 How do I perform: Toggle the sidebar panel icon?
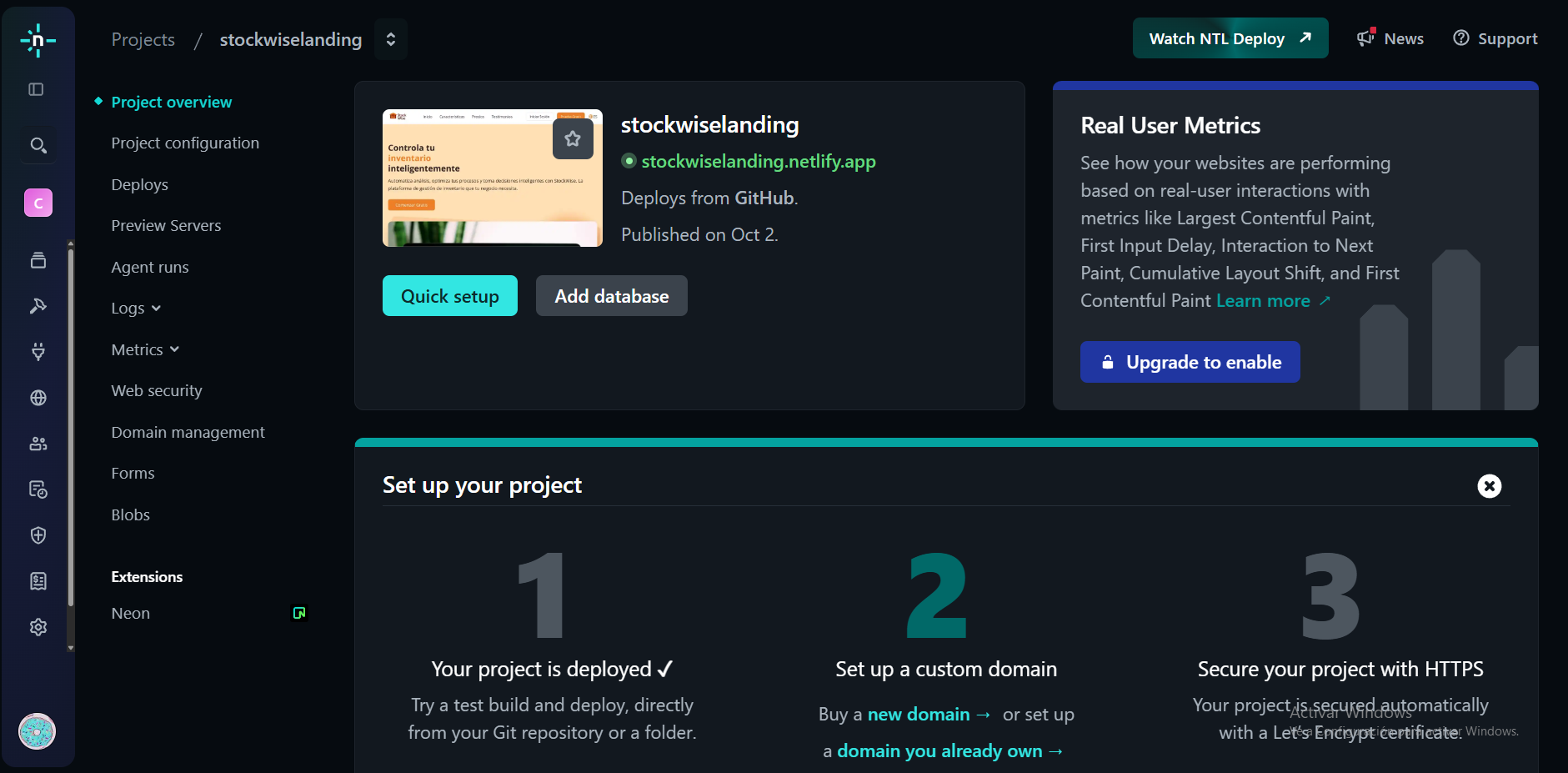pyautogui.click(x=36, y=89)
